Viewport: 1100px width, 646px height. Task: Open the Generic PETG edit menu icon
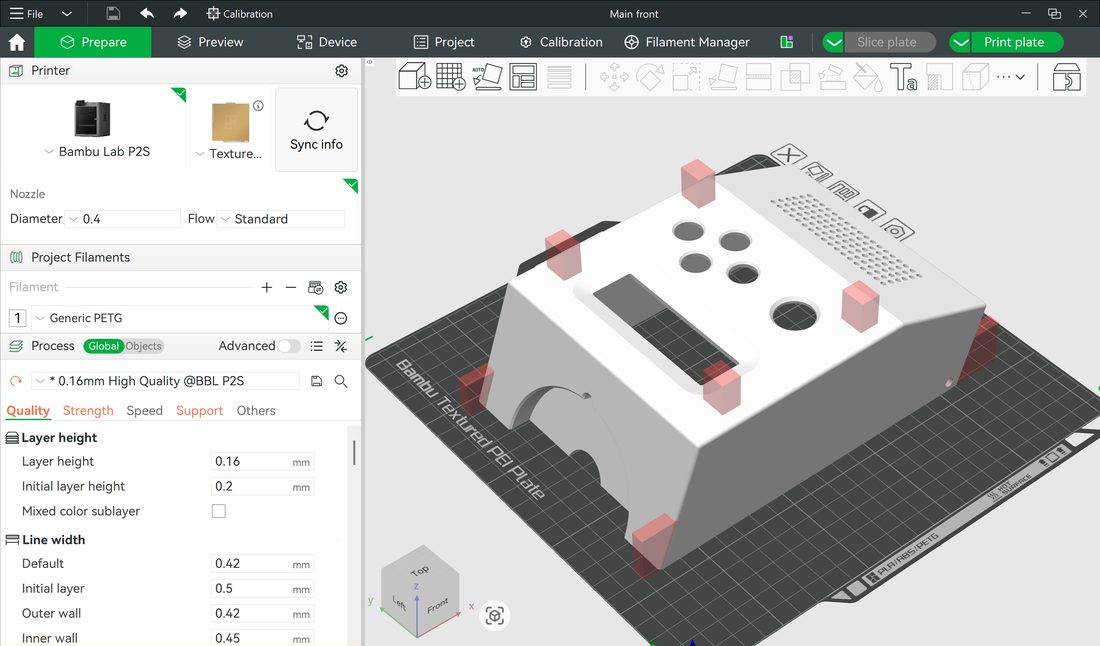[341, 318]
